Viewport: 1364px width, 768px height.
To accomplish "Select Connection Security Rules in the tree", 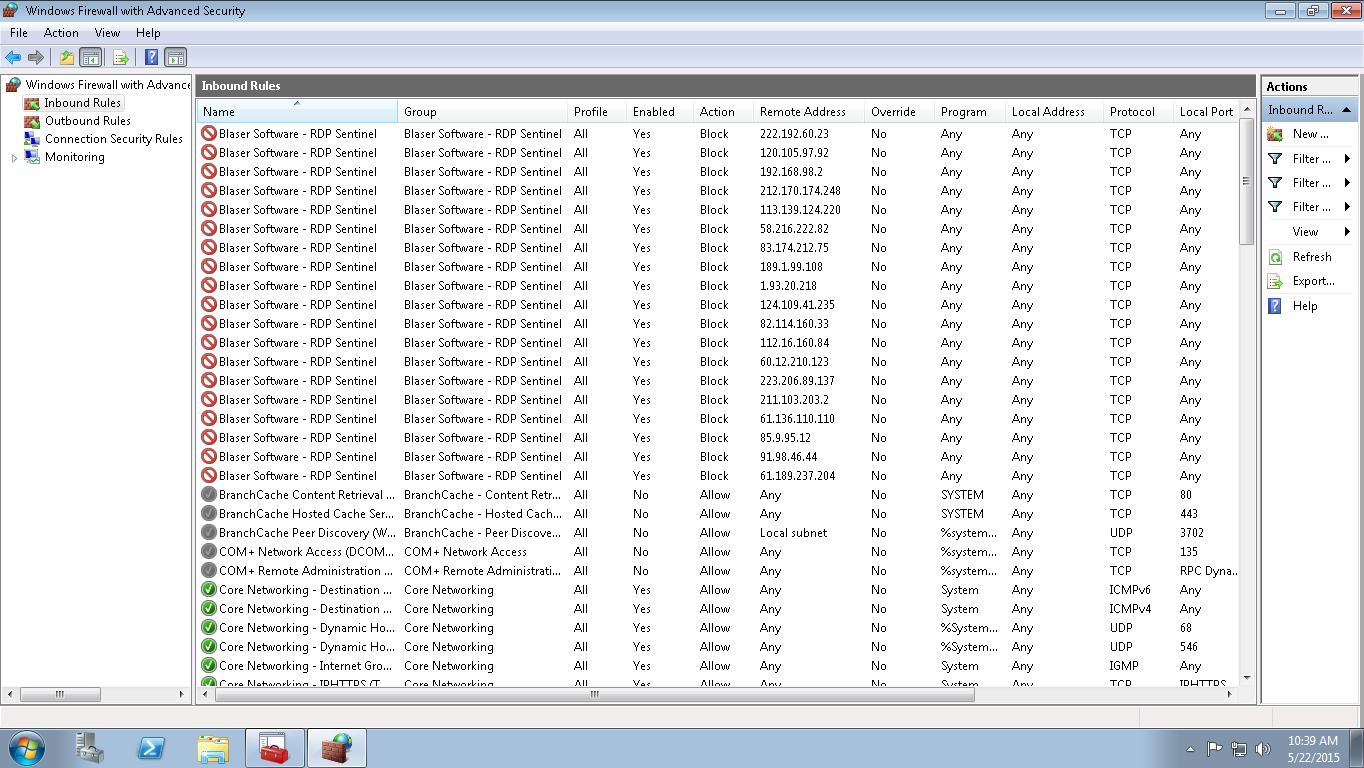I will click(x=114, y=139).
